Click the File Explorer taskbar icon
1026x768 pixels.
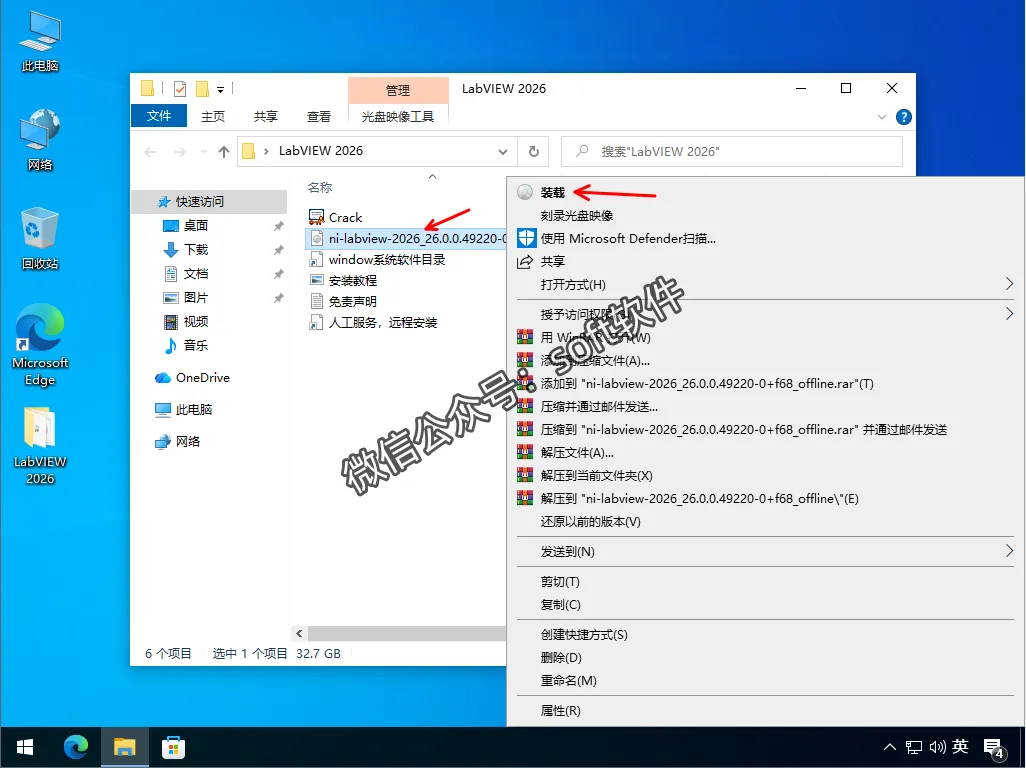pyautogui.click(x=124, y=747)
